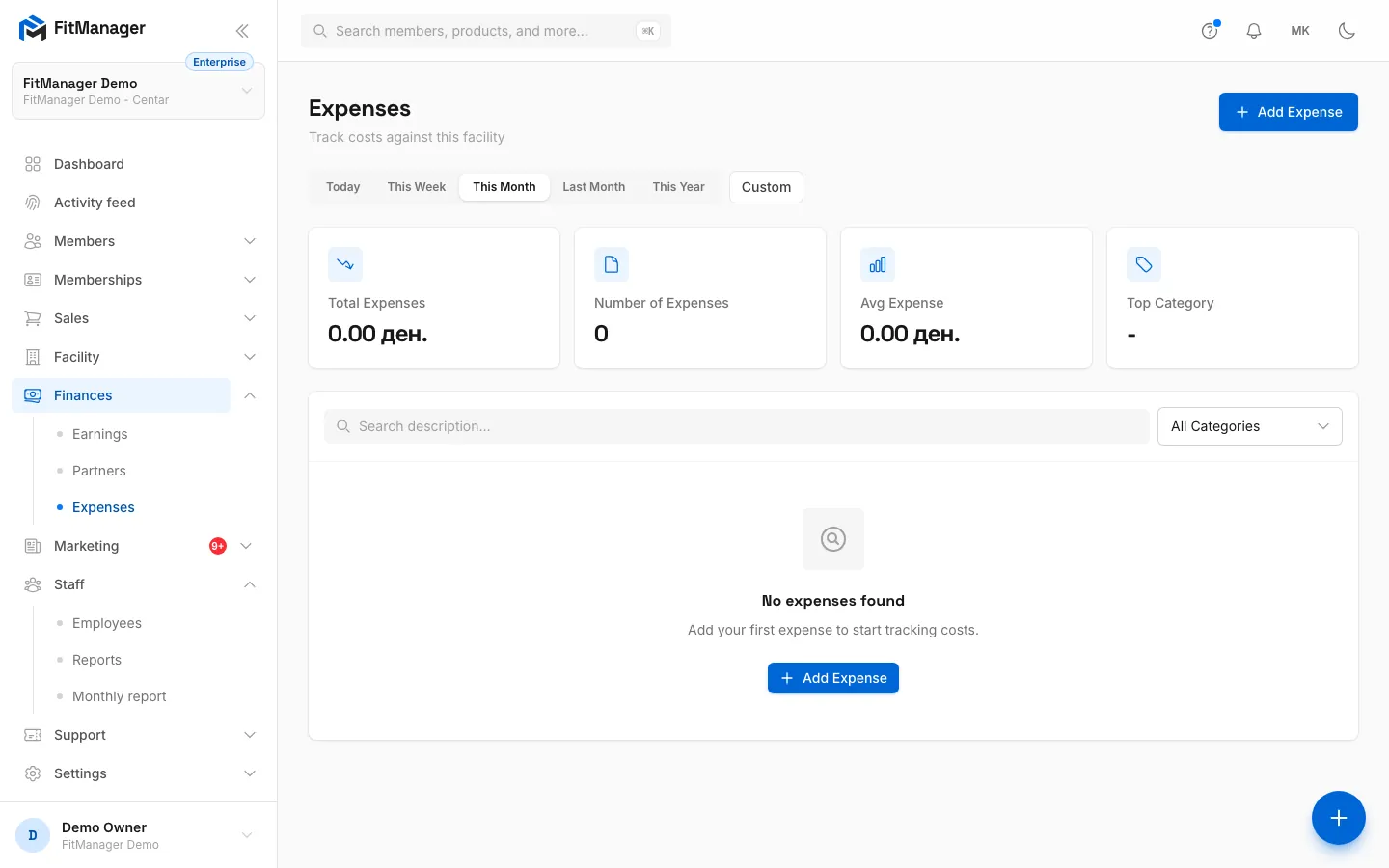
Task: Expand the Support submenu chevron
Action: tap(250, 735)
